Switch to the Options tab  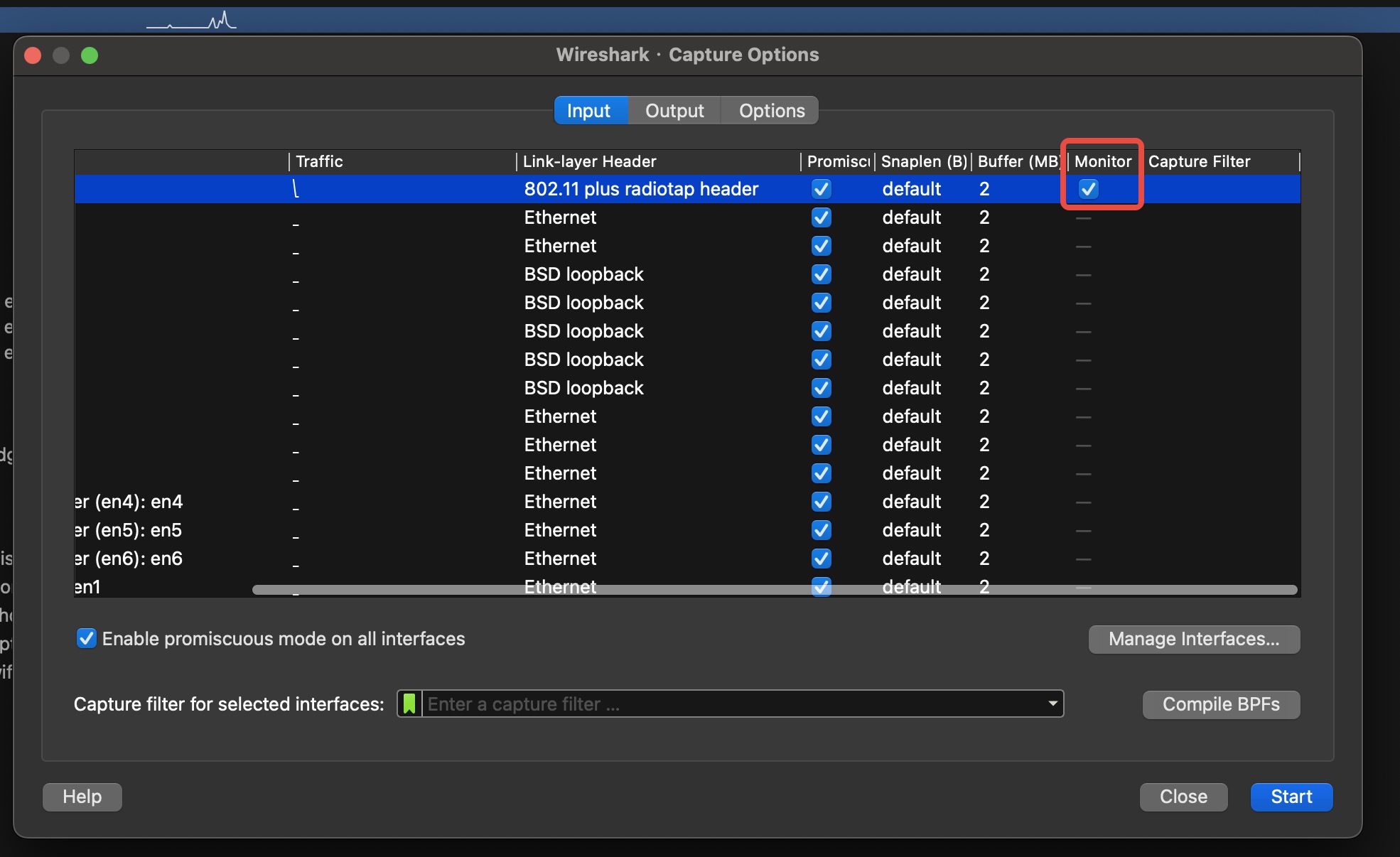point(771,111)
